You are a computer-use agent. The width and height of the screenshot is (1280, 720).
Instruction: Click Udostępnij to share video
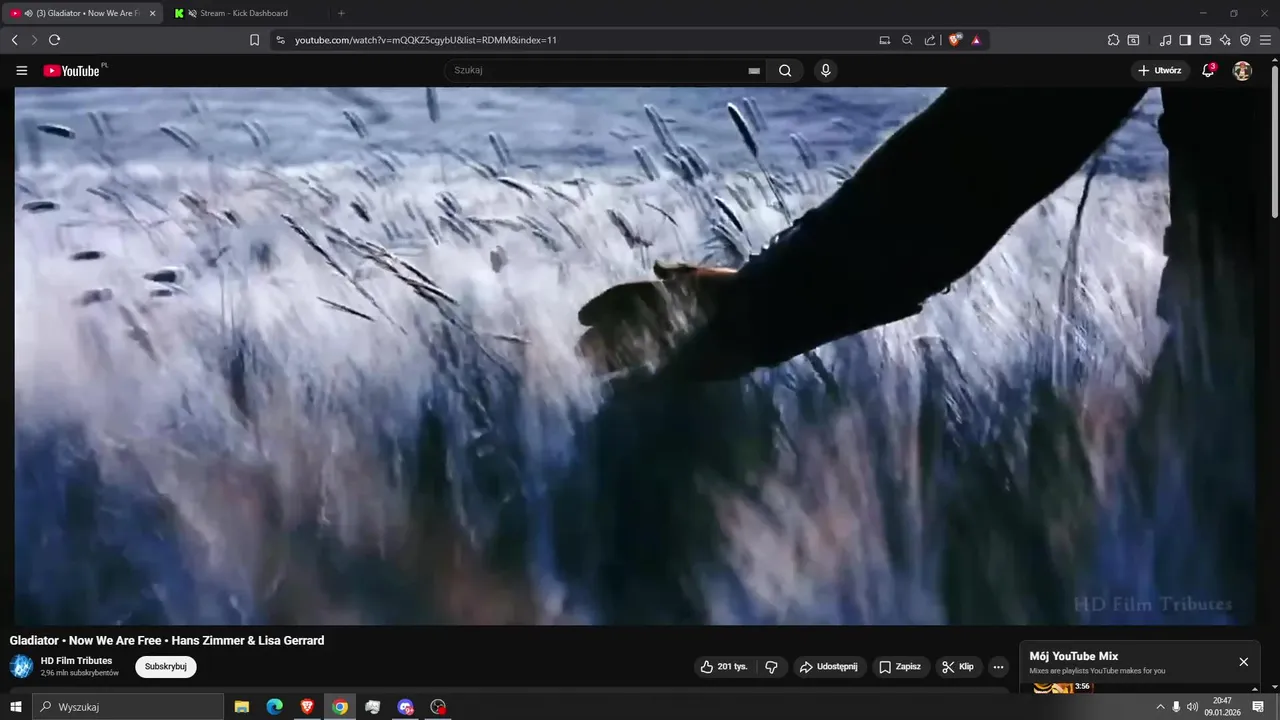tap(829, 667)
